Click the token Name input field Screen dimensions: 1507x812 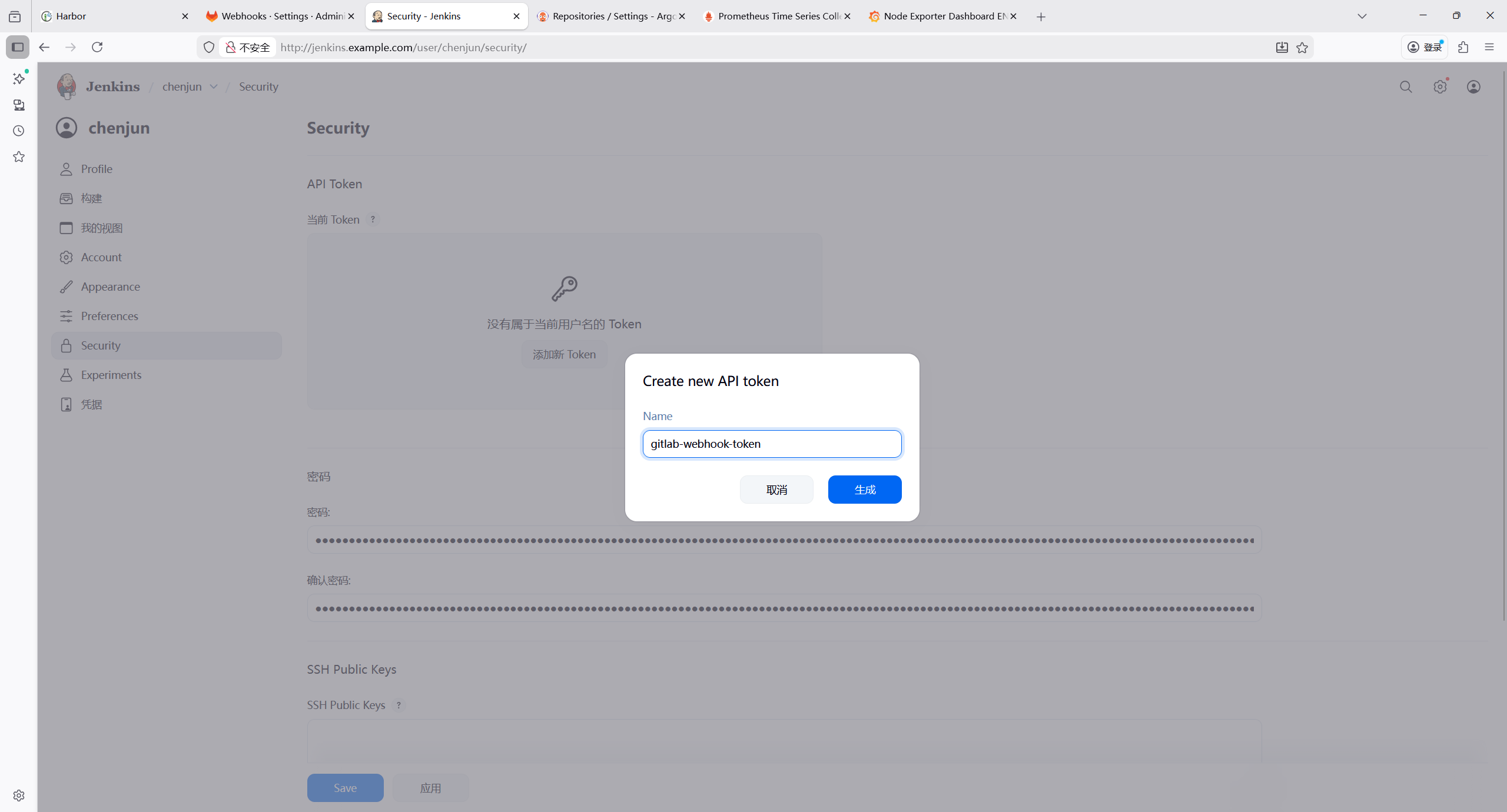pyautogui.click(x=772, y=444)
